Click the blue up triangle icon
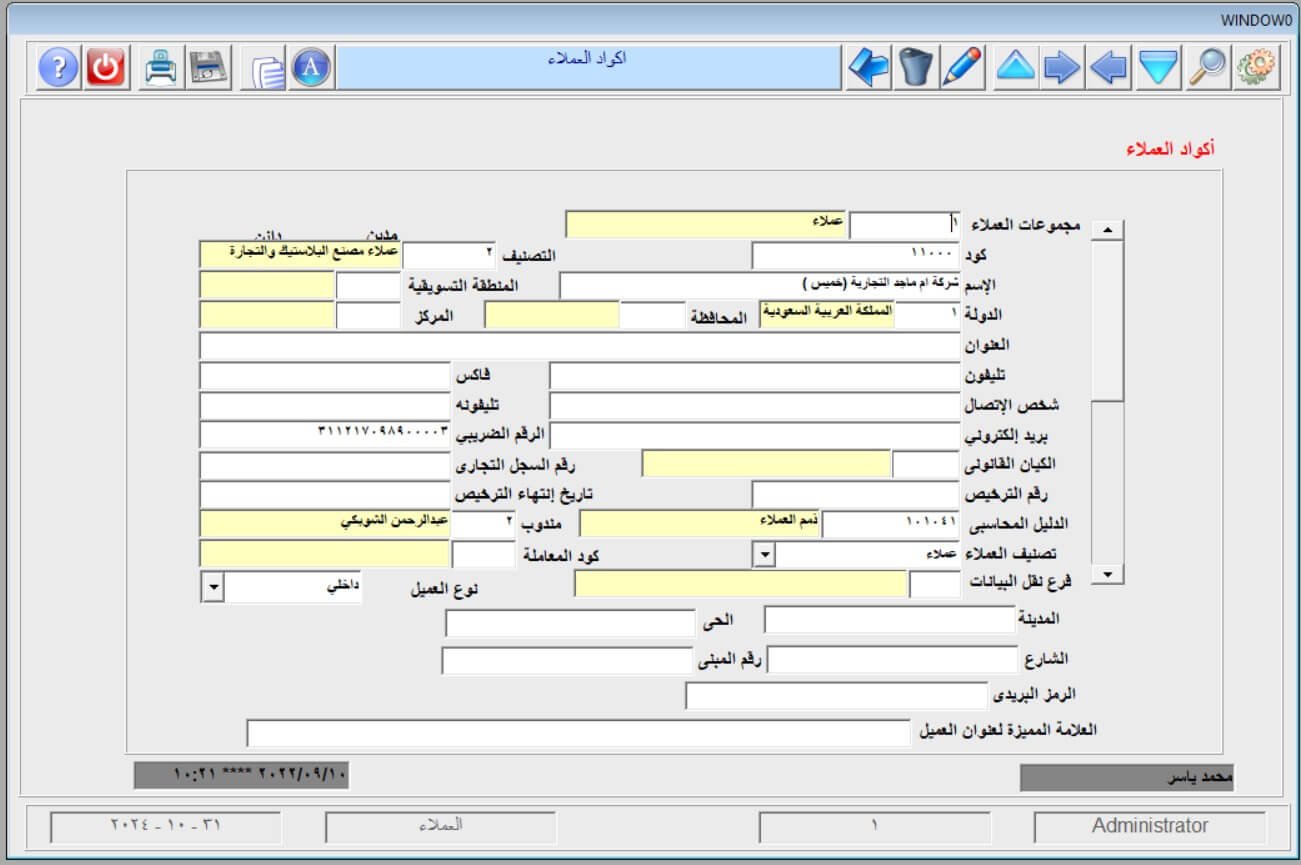This screenshot has width=1301, height=865. (1015, 68)
